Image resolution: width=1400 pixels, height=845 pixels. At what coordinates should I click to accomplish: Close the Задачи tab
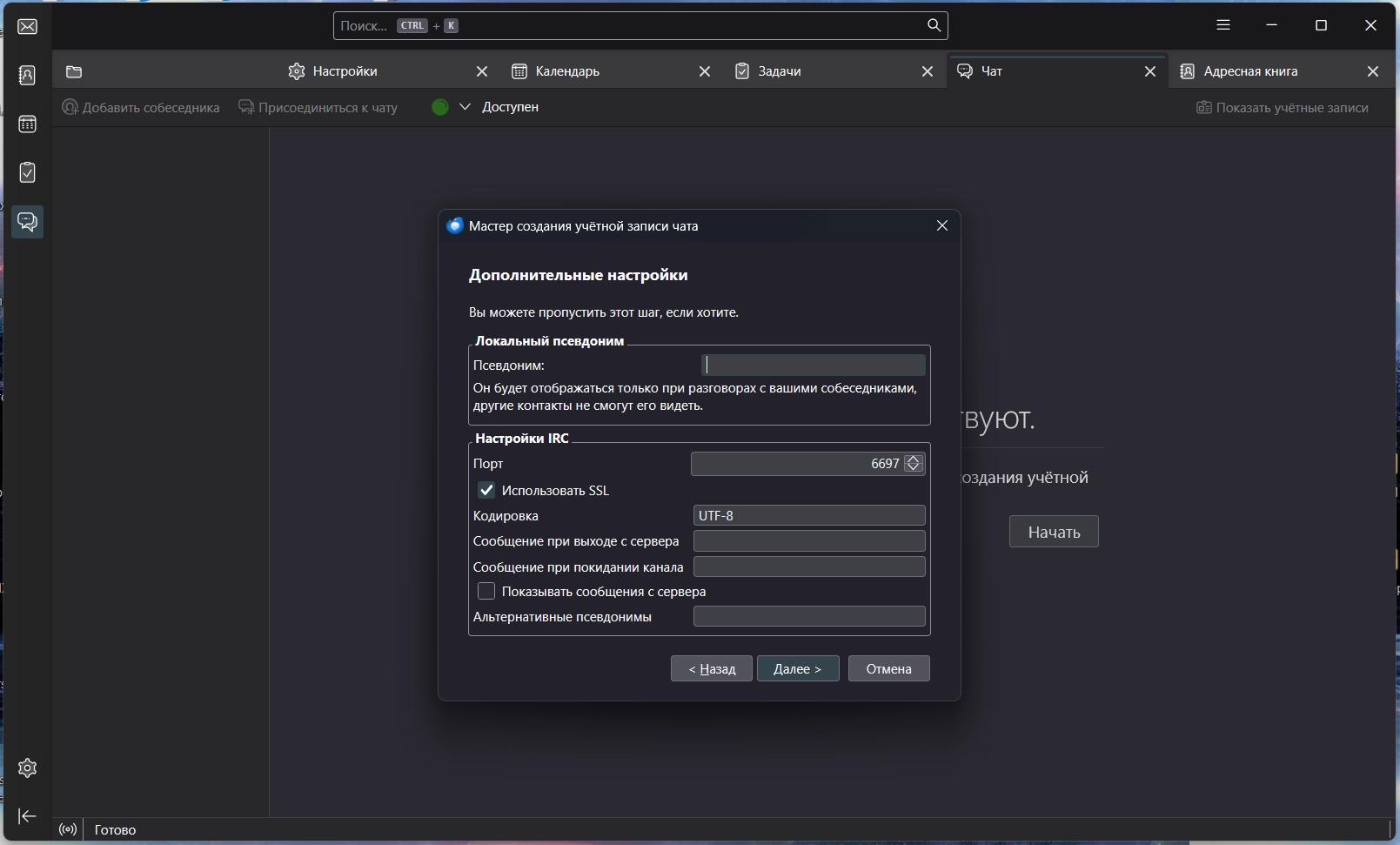pyautogui.click(x=928, y=71)
